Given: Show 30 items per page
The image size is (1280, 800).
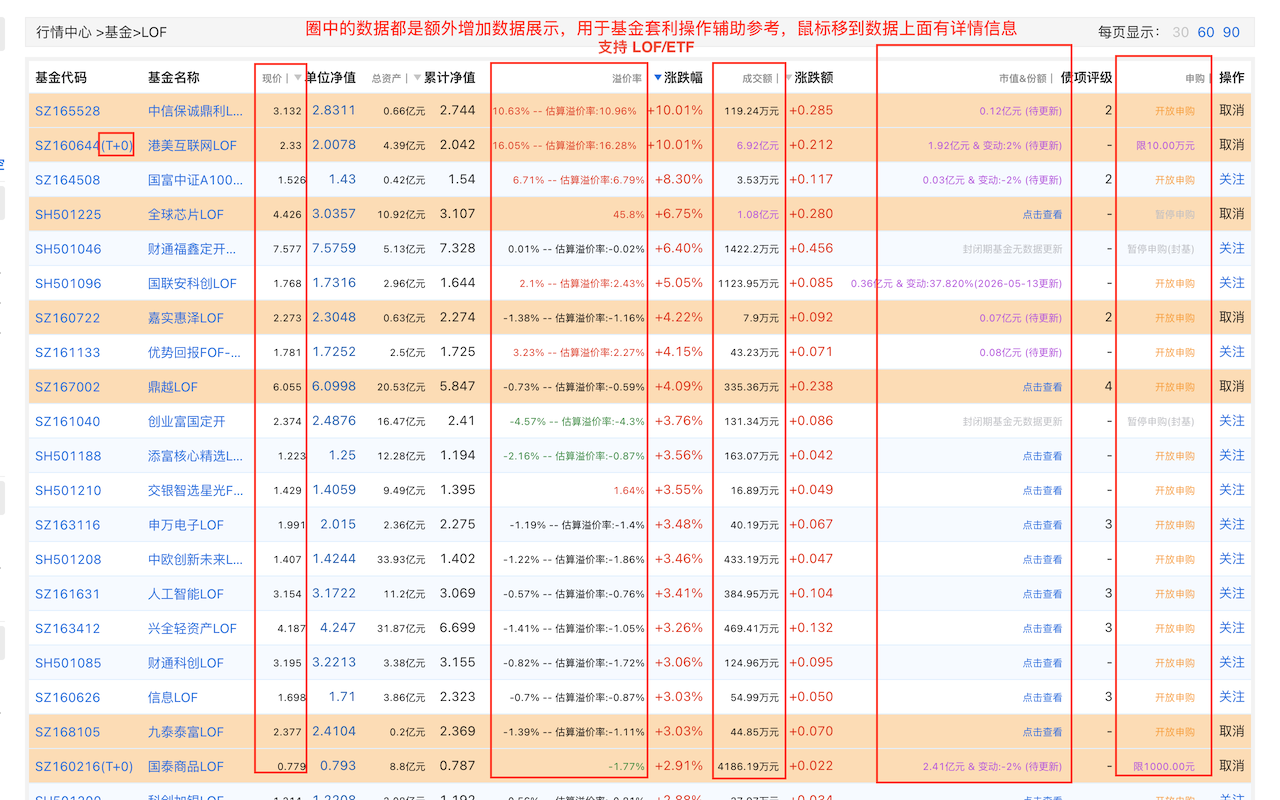Looking at the screenshot, I should point(1181,32).
